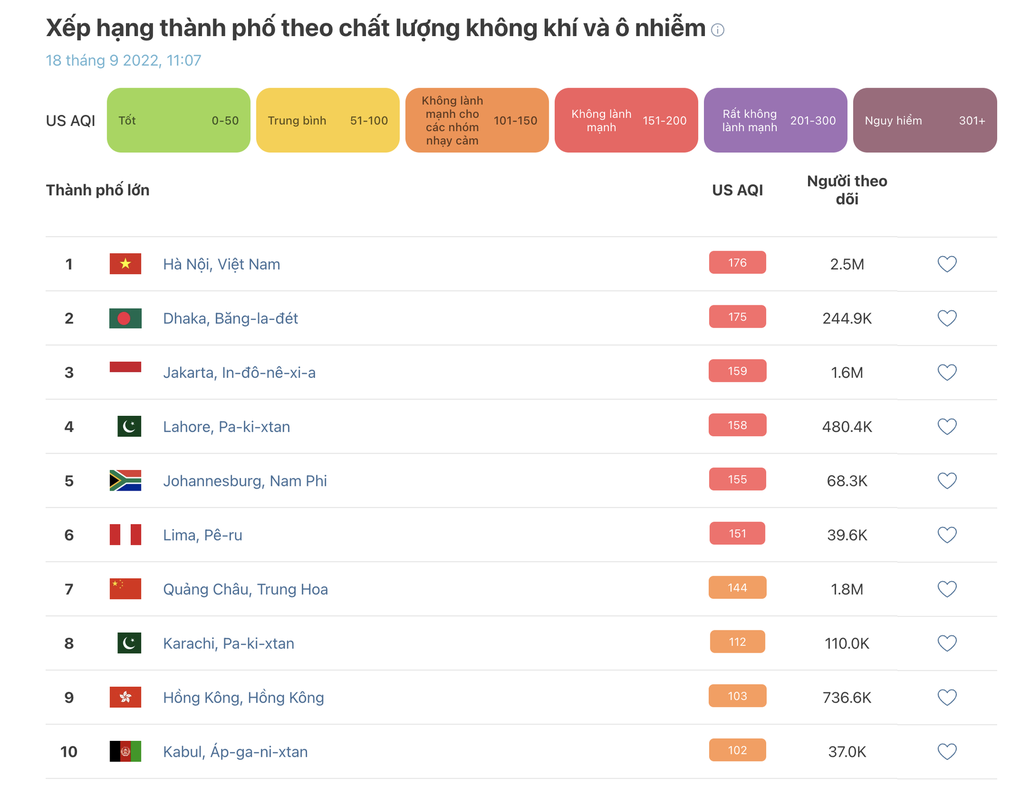Click the 144 AQI badge for Quảng Châu
This screenshot has width=1020, height=786.
point(737,588)
